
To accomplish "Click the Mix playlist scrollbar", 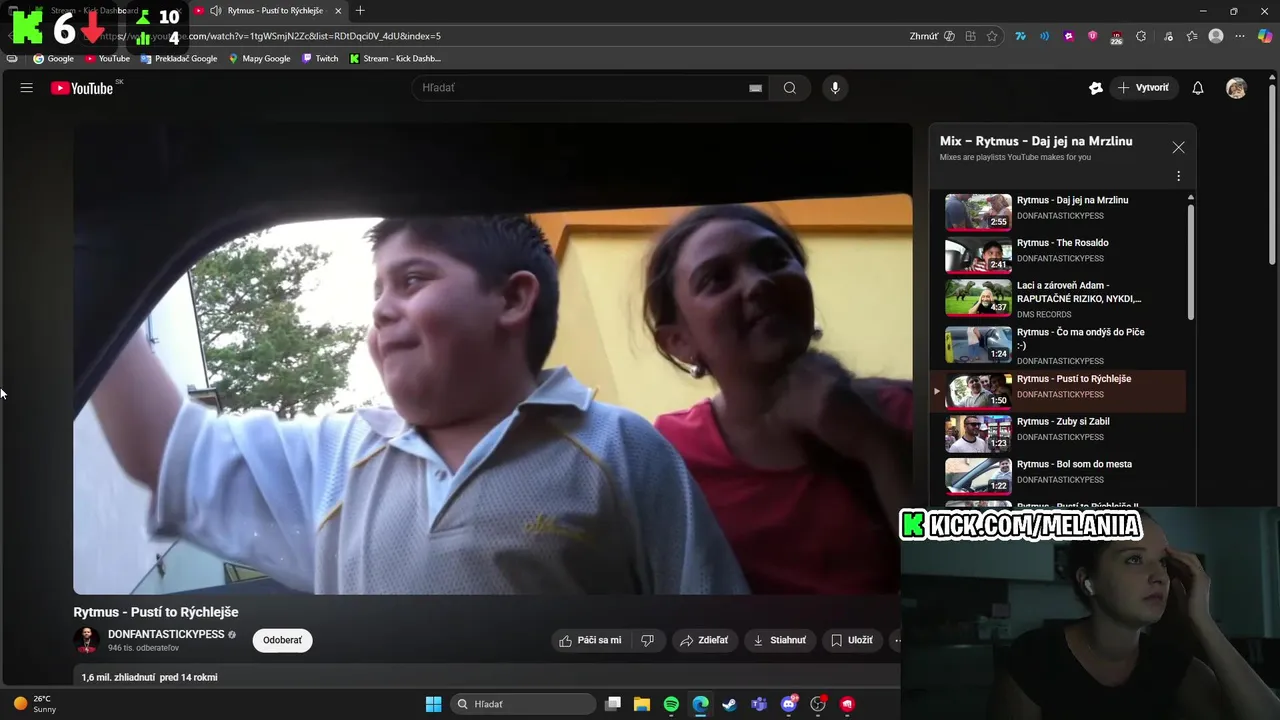I will (x=1190, y=260).
